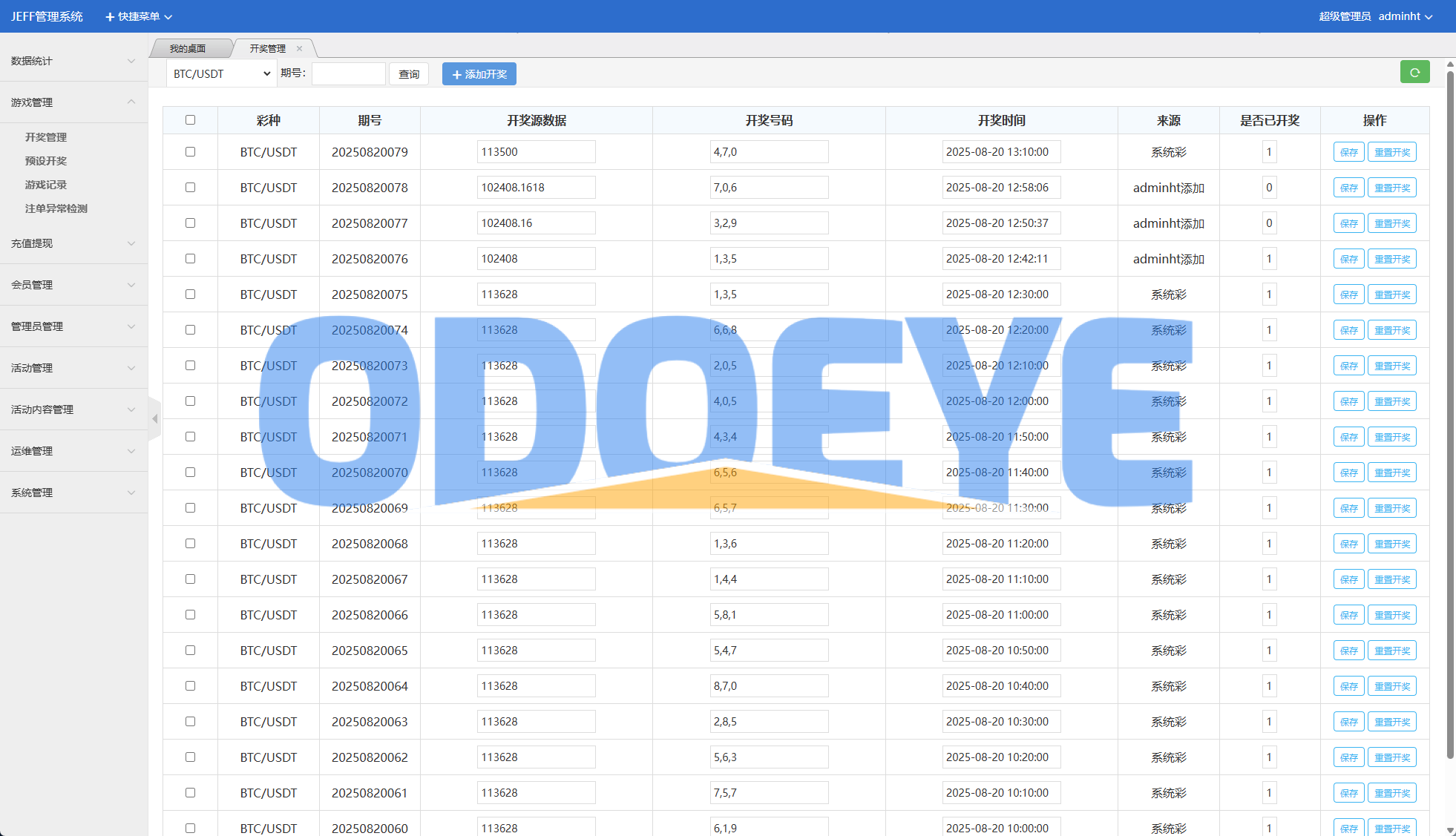1456x836 pixels.
Task: Click the vertical scrollbar thumb
Action: [1449, 415]
